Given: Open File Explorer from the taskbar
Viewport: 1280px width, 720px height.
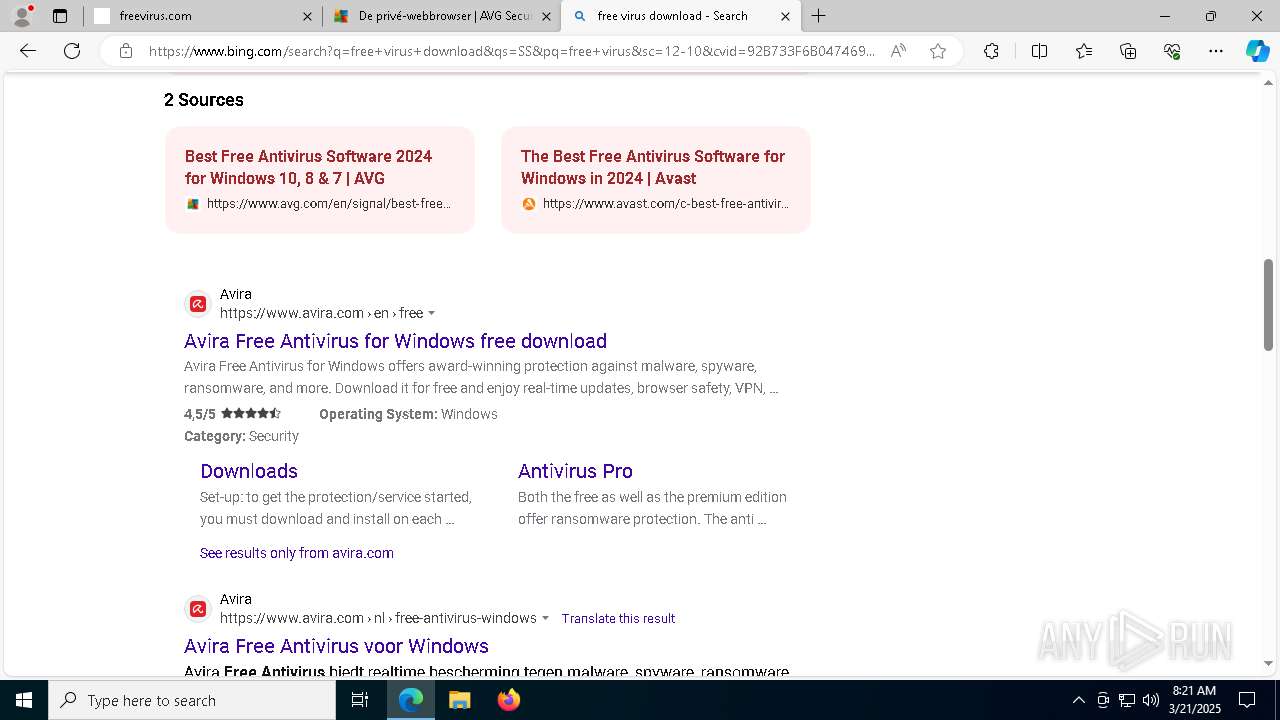Looking at the screenshot, I should pos(459,700).
